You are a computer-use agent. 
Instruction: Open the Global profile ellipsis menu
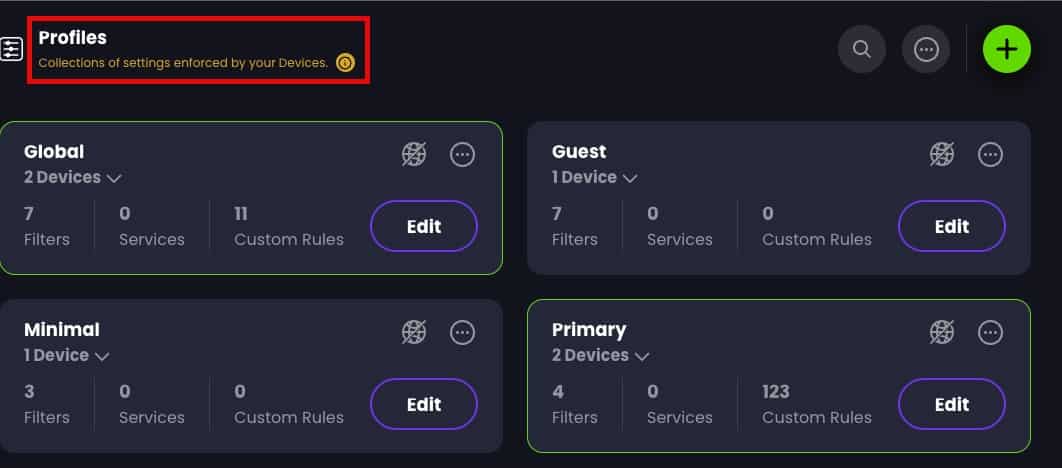(463, 154)
